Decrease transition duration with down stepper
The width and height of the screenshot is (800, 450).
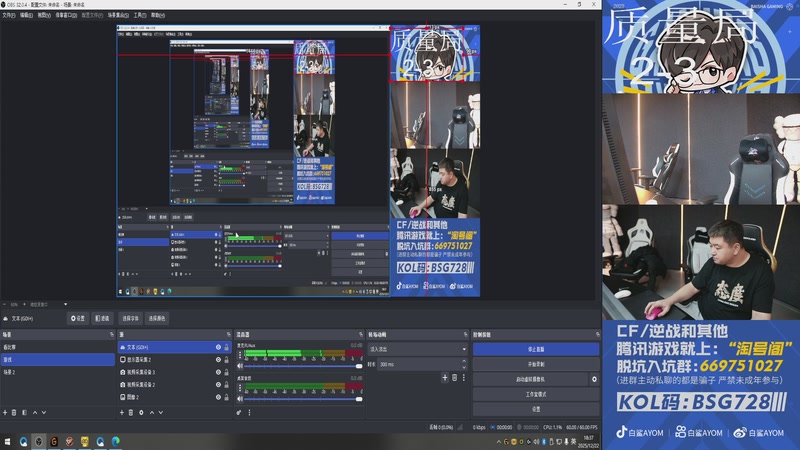pyautogui.click(x=464, y=367)
